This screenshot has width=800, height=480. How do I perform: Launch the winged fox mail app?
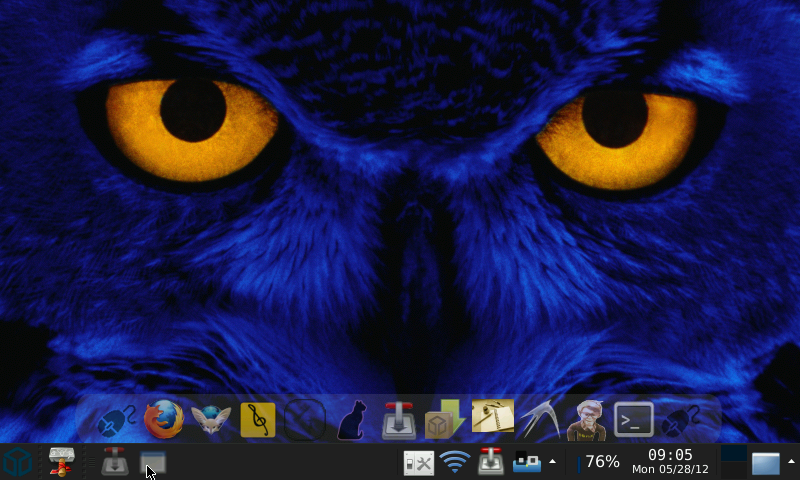[x=211, y=420]
